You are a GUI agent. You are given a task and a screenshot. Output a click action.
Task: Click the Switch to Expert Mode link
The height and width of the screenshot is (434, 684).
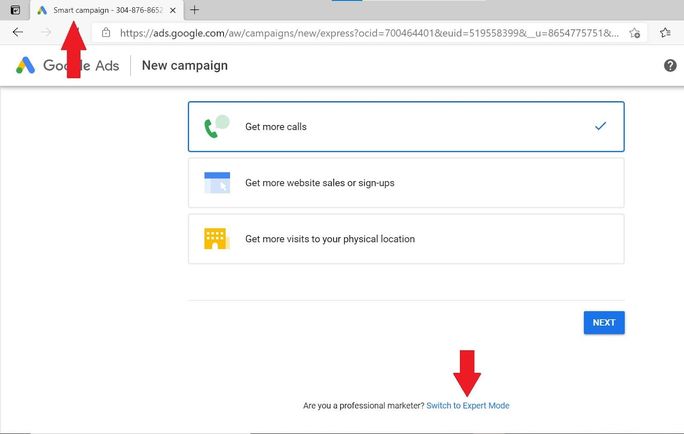pos(467,406)
